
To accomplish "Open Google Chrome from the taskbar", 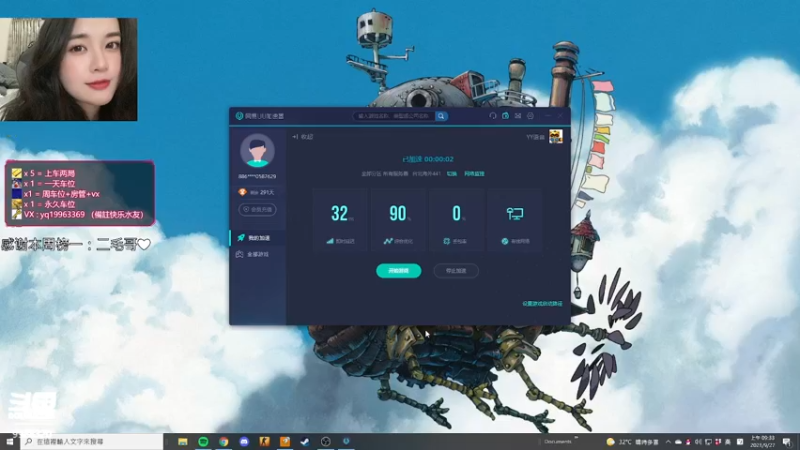I will (223, 441).
